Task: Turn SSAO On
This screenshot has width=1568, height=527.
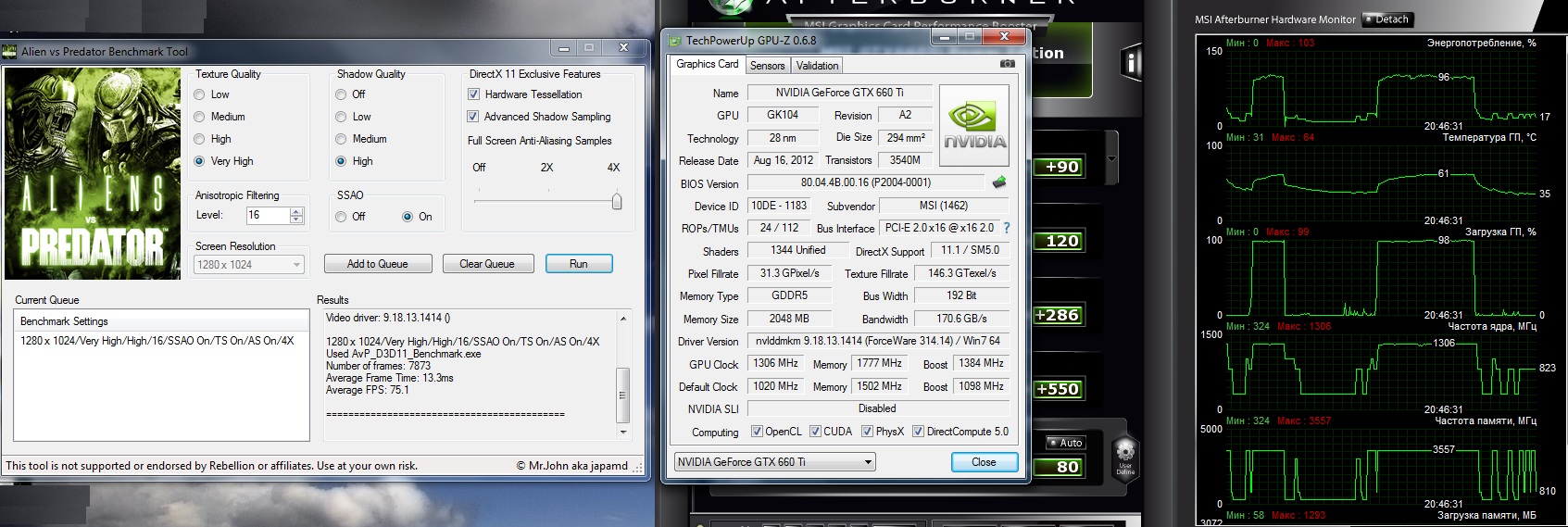Action: [408, 217]
